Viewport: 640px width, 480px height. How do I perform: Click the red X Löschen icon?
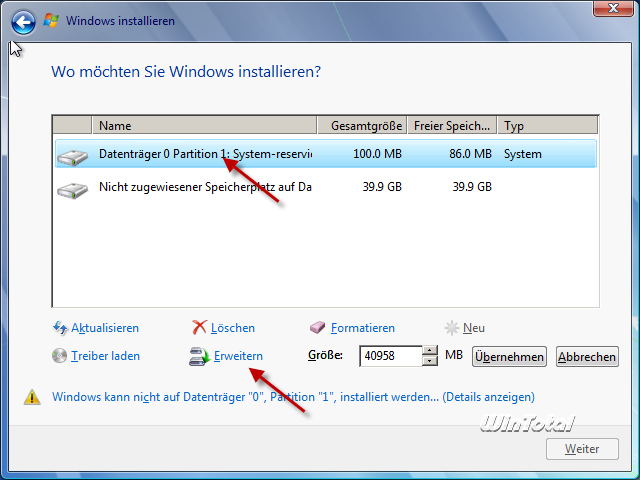pyautogui.click(x=199, y=327)
